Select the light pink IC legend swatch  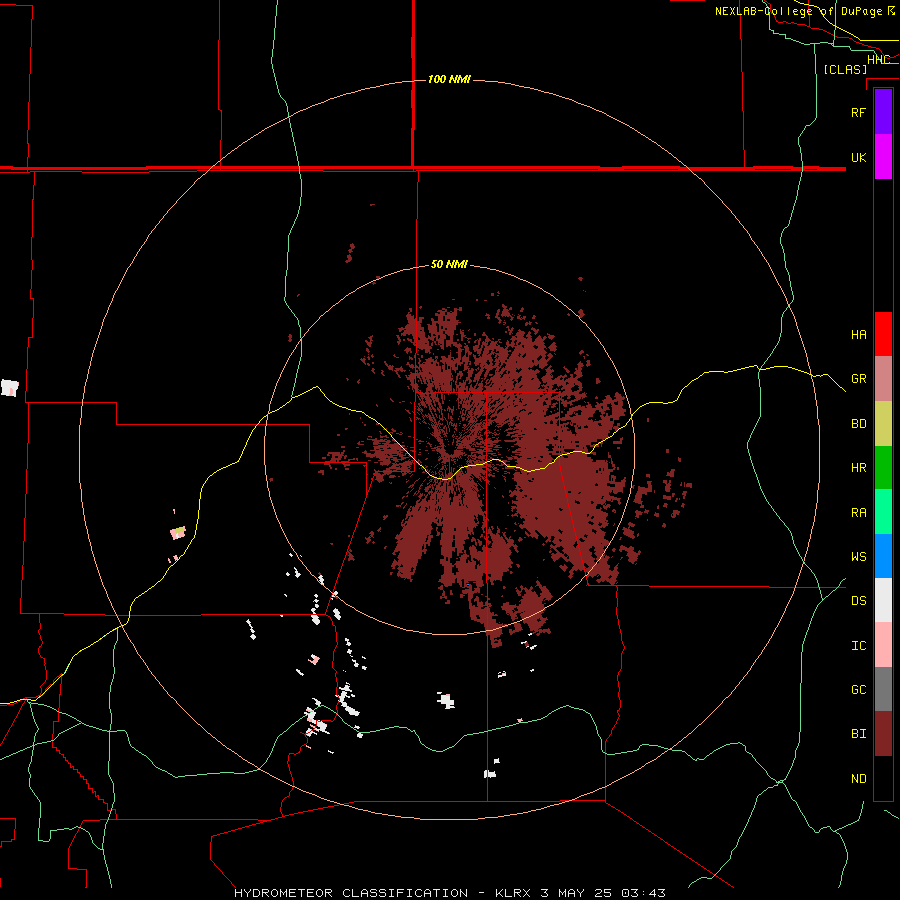[x=883, y=645]
